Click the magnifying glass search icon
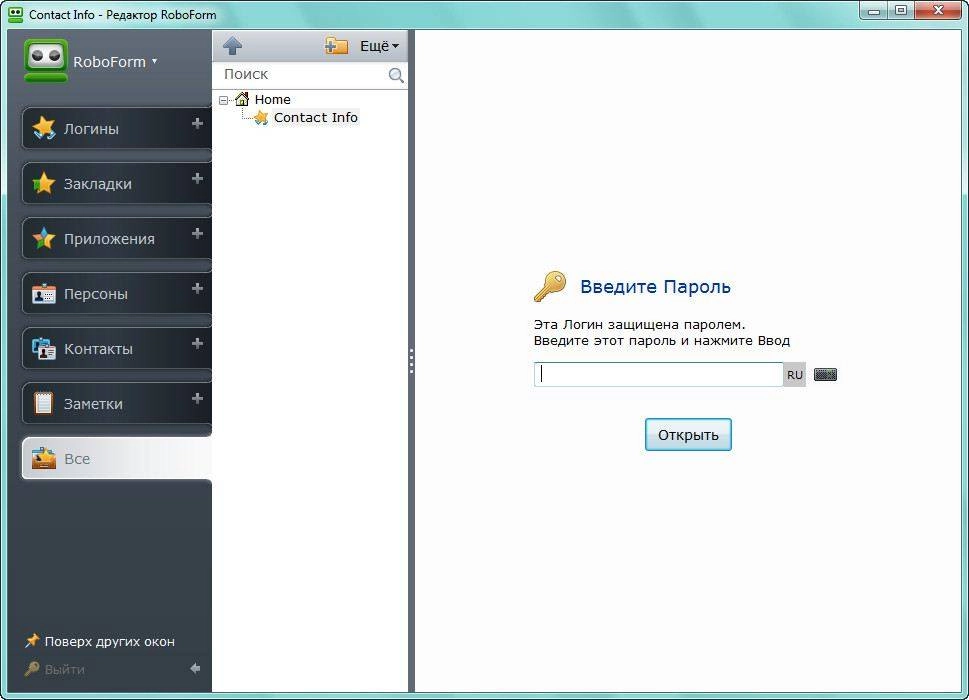 coord(396,75)
